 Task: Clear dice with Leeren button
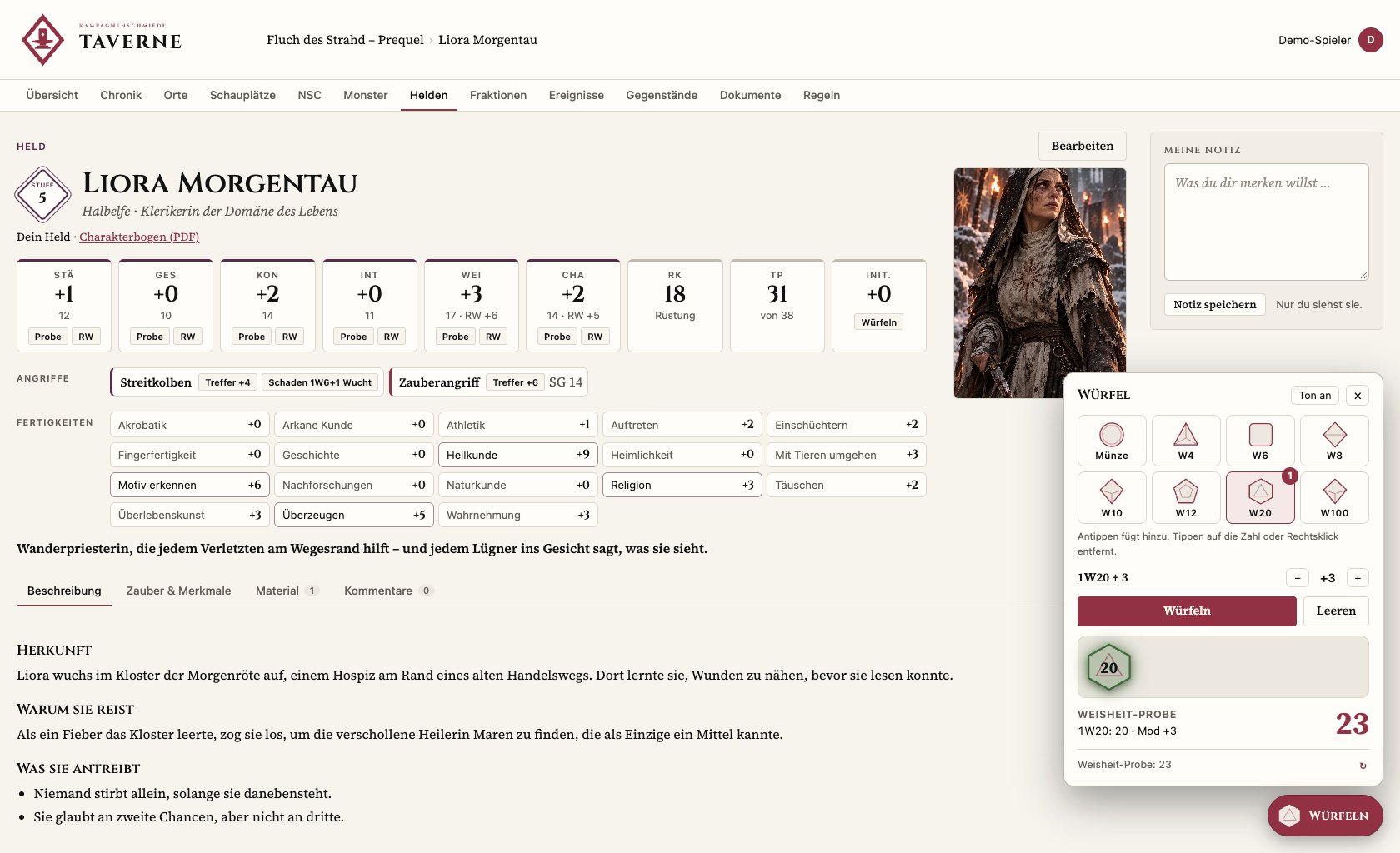click(1336, 611)
